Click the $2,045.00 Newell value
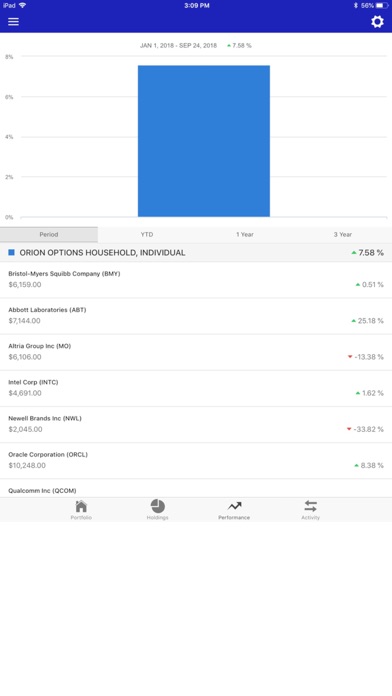Screen dimensions: 392x696 [25, 429]
